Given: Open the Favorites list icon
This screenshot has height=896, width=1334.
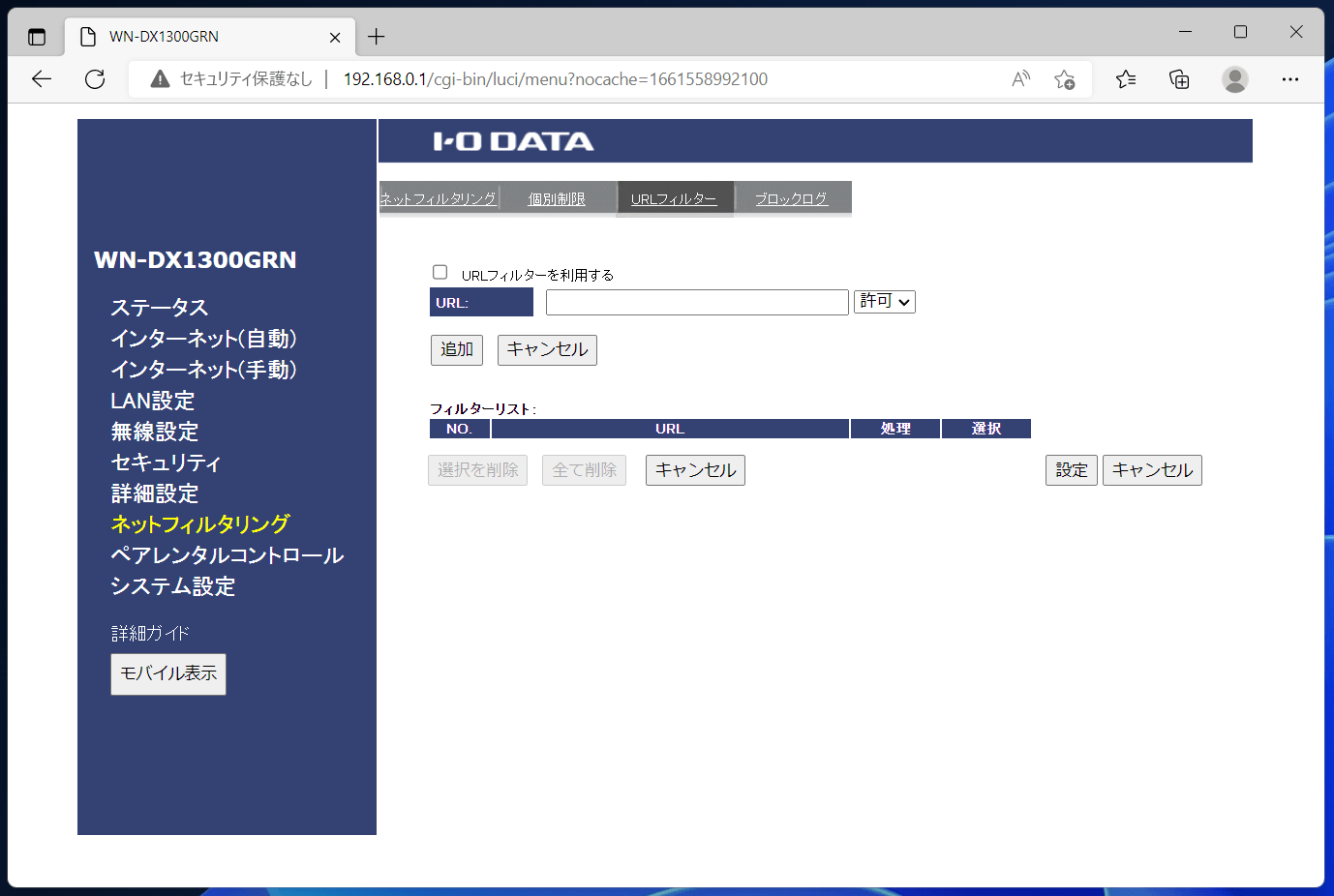Looking at the screenshot, I should click(1126, 79).
